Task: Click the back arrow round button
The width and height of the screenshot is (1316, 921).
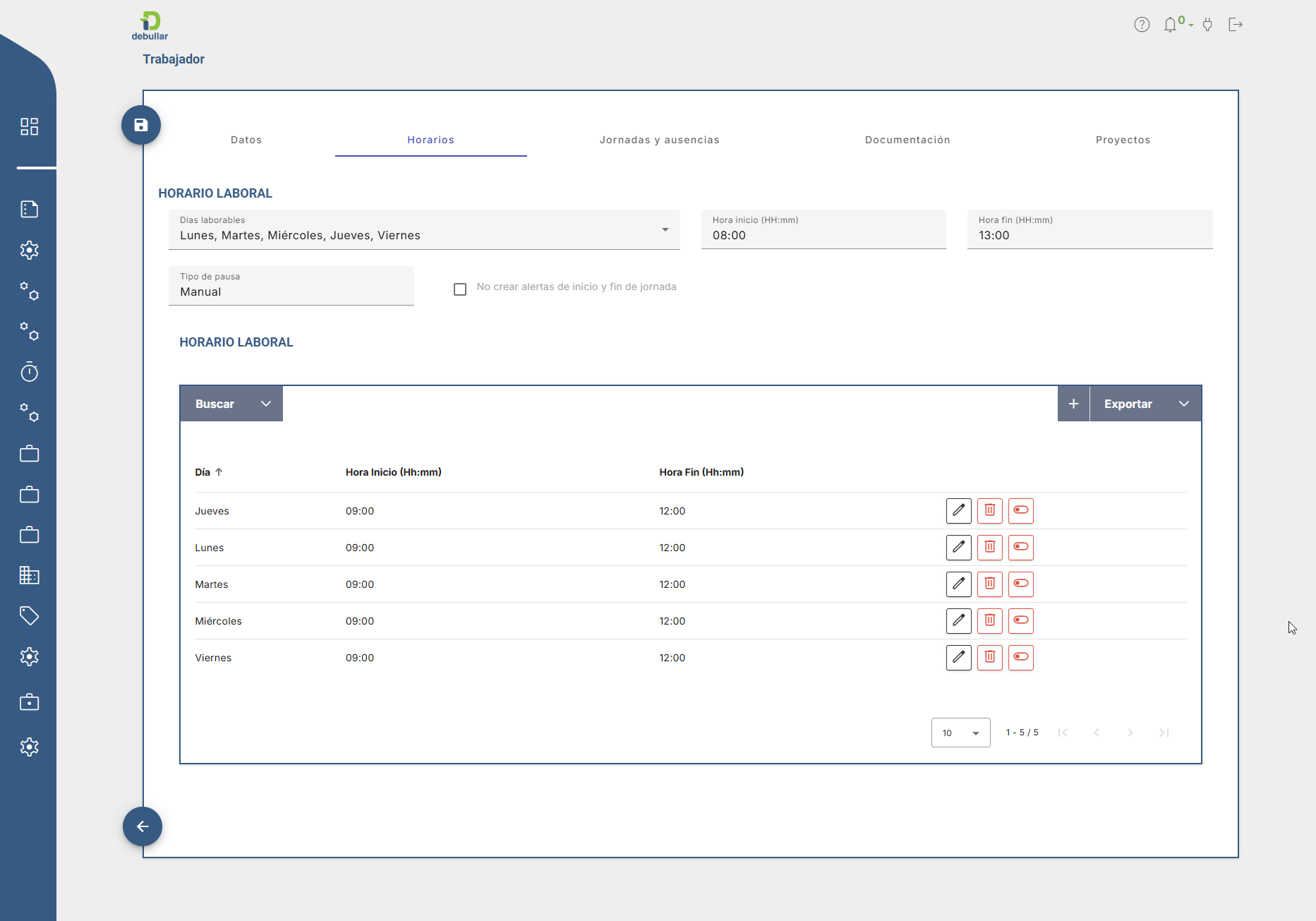Action: click(x=143, y=826)
